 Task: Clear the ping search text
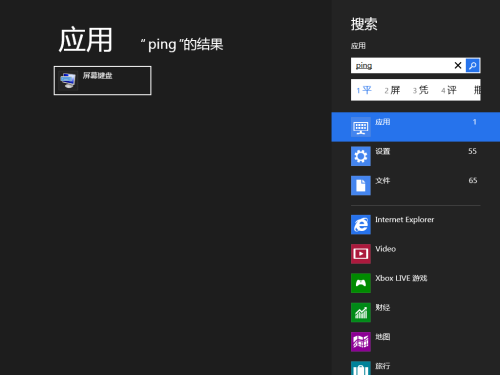pyautogui.click(x=458, y=65)
